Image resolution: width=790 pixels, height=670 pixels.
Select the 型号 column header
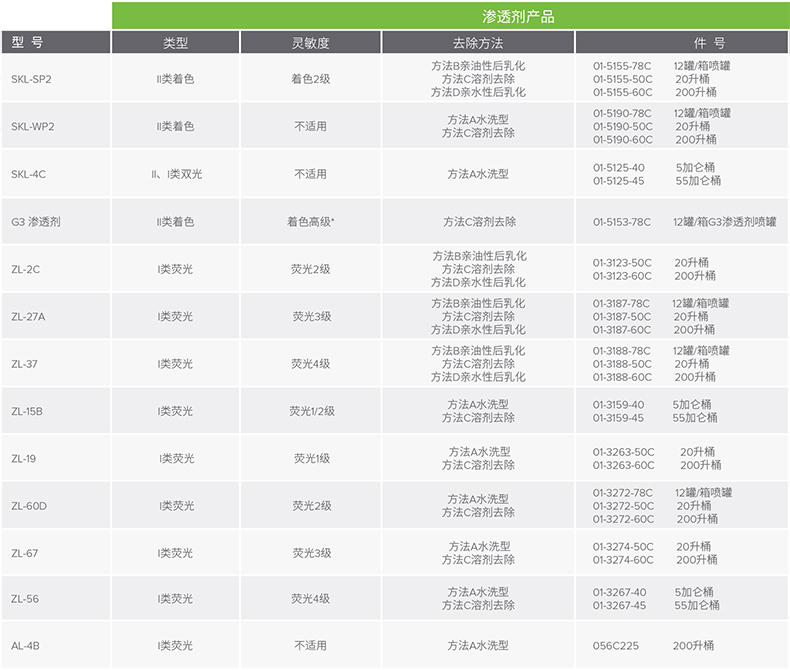tap(28, 43)
